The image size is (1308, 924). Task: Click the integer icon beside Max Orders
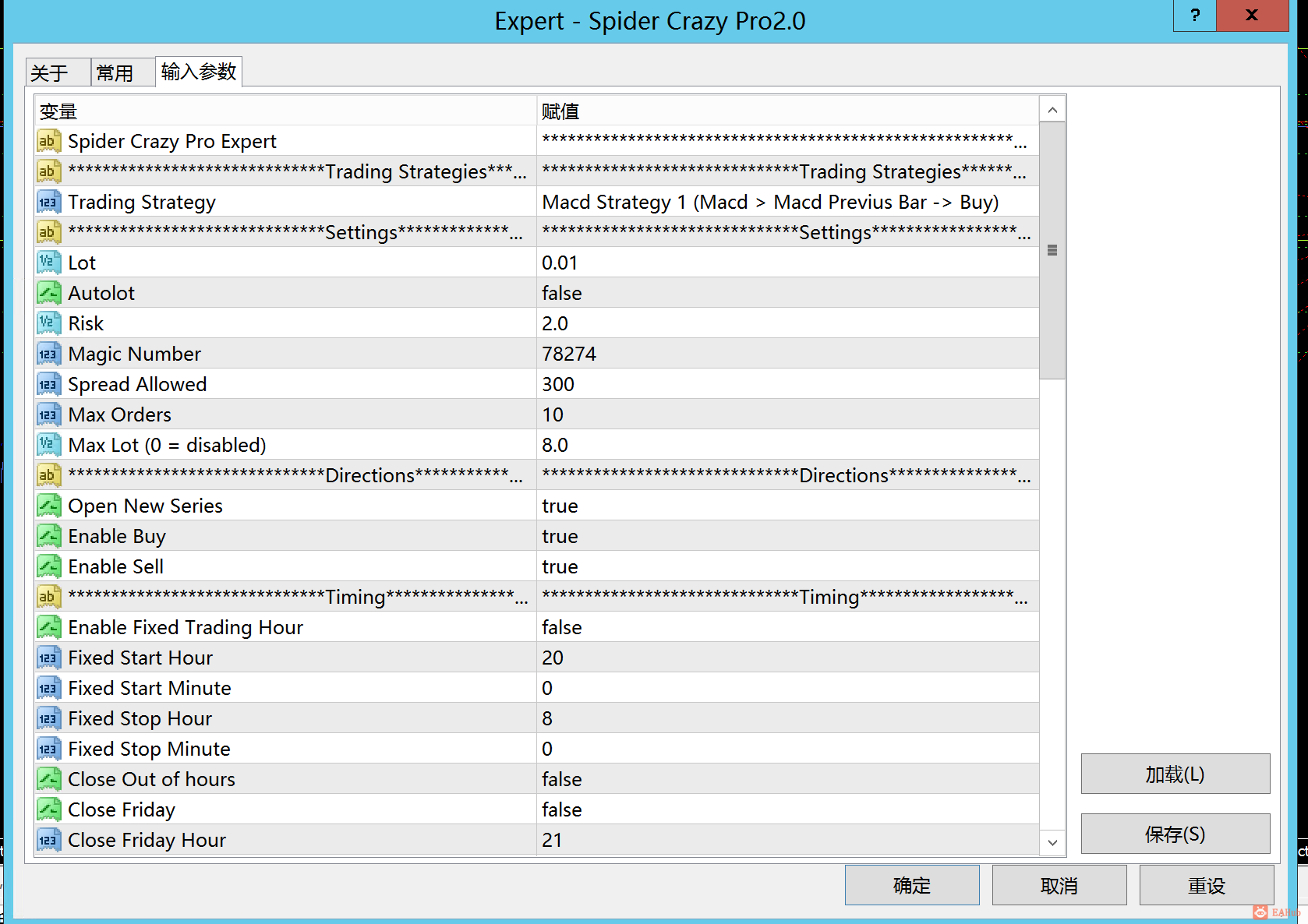click(x=48, y=414)
